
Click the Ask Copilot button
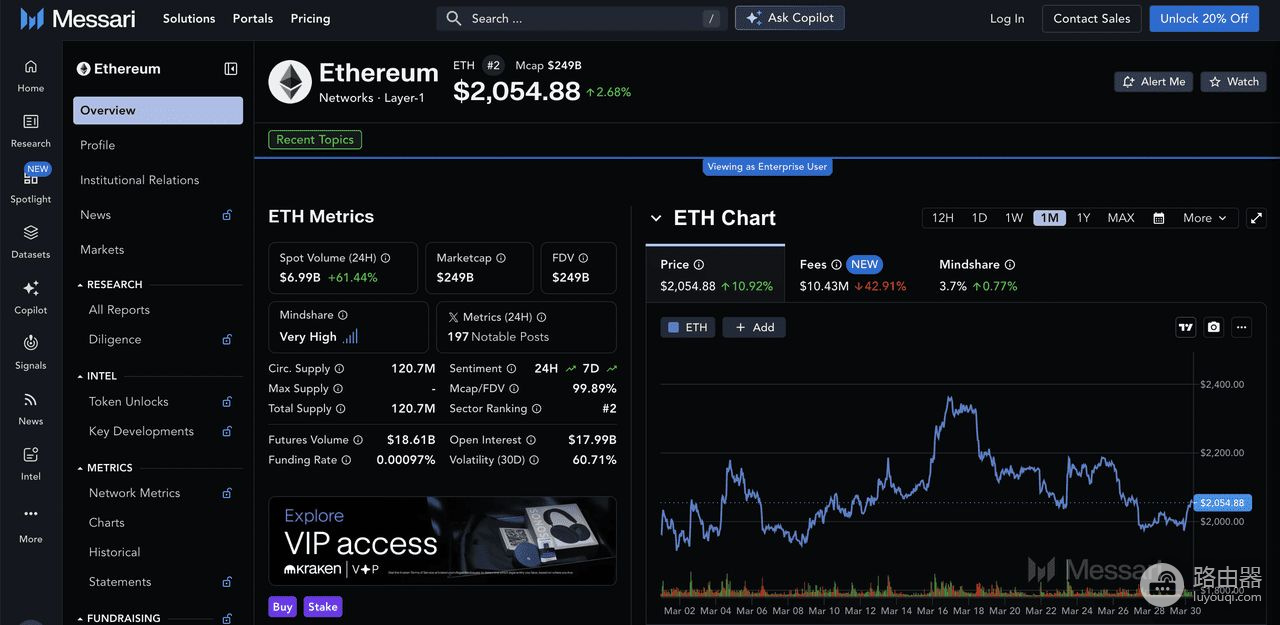790,18
